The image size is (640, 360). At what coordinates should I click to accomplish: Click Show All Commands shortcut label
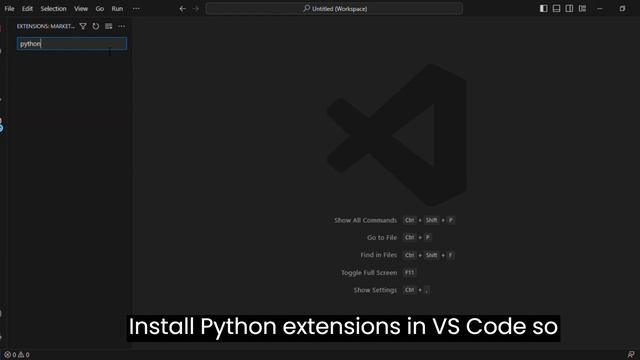click(x=365, y=220)
